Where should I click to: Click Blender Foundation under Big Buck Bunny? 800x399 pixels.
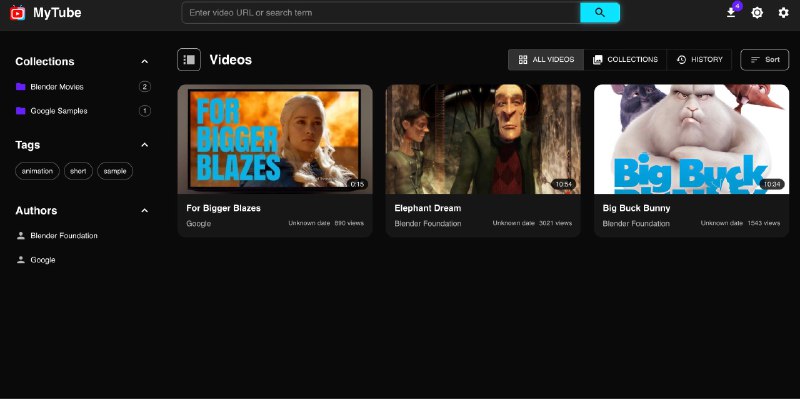point(636,223)
